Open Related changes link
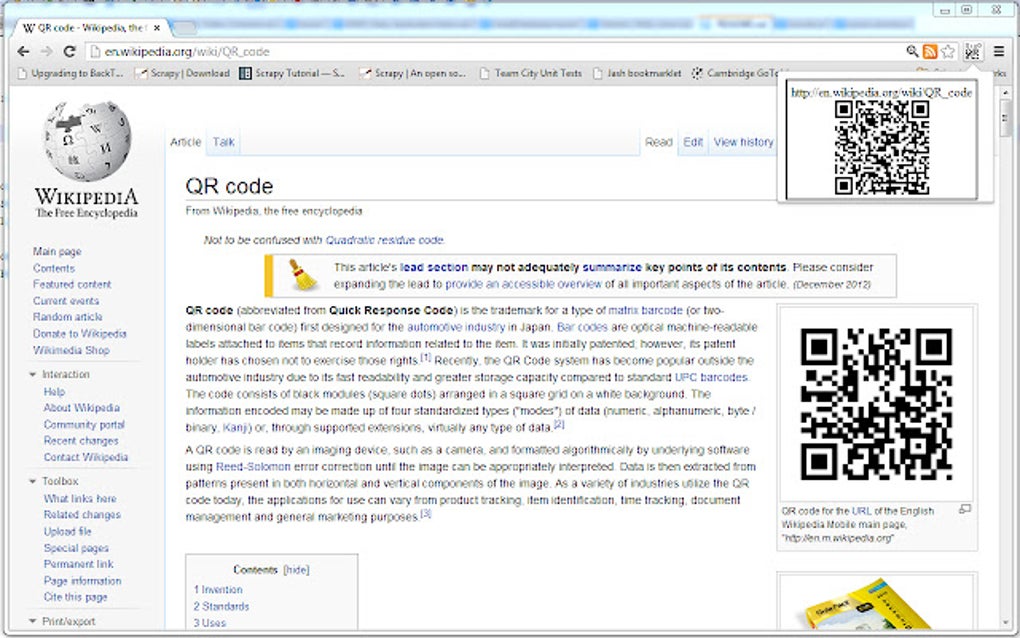The height and width of the screenshot is (638, 1020). pyautogui.click(x=82, y=515)
